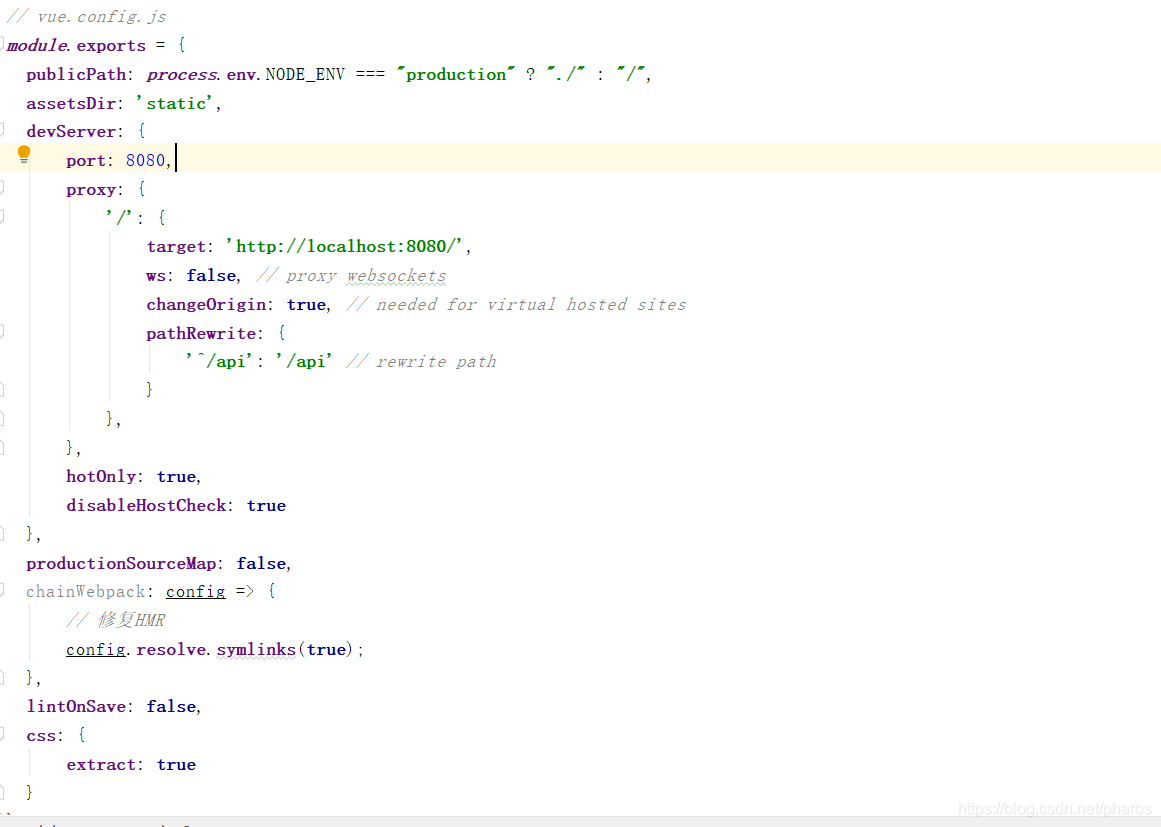
Task: Click the 'target' property
Action: pos(175,247)
